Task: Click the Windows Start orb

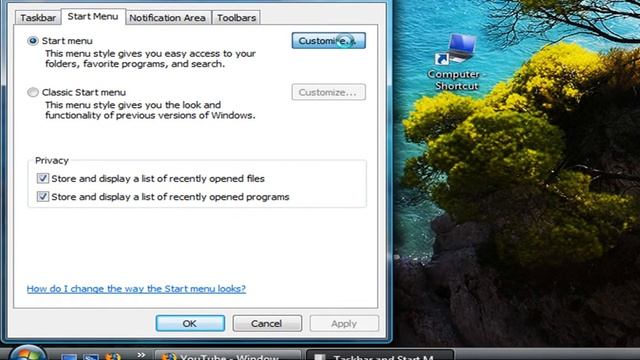Action: [27, 353]
